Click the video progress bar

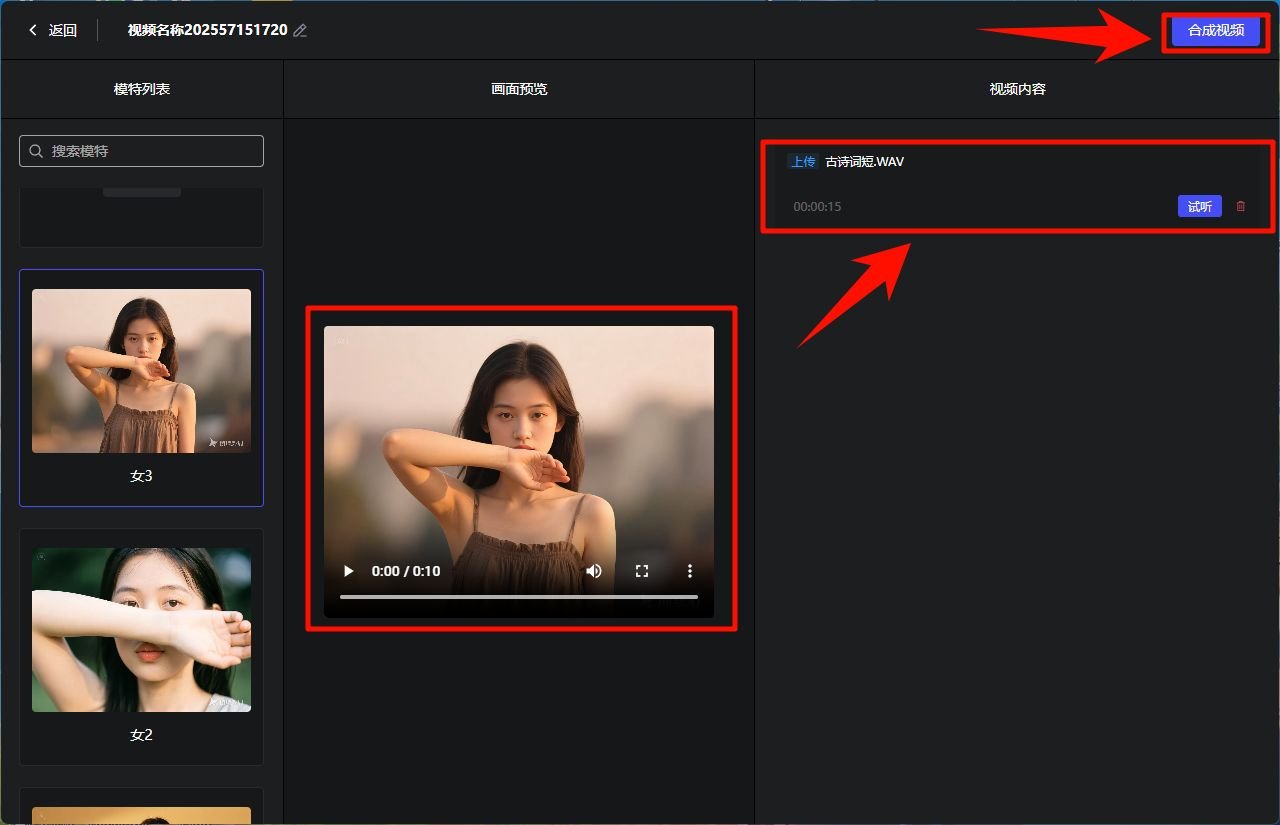(519, 598)
